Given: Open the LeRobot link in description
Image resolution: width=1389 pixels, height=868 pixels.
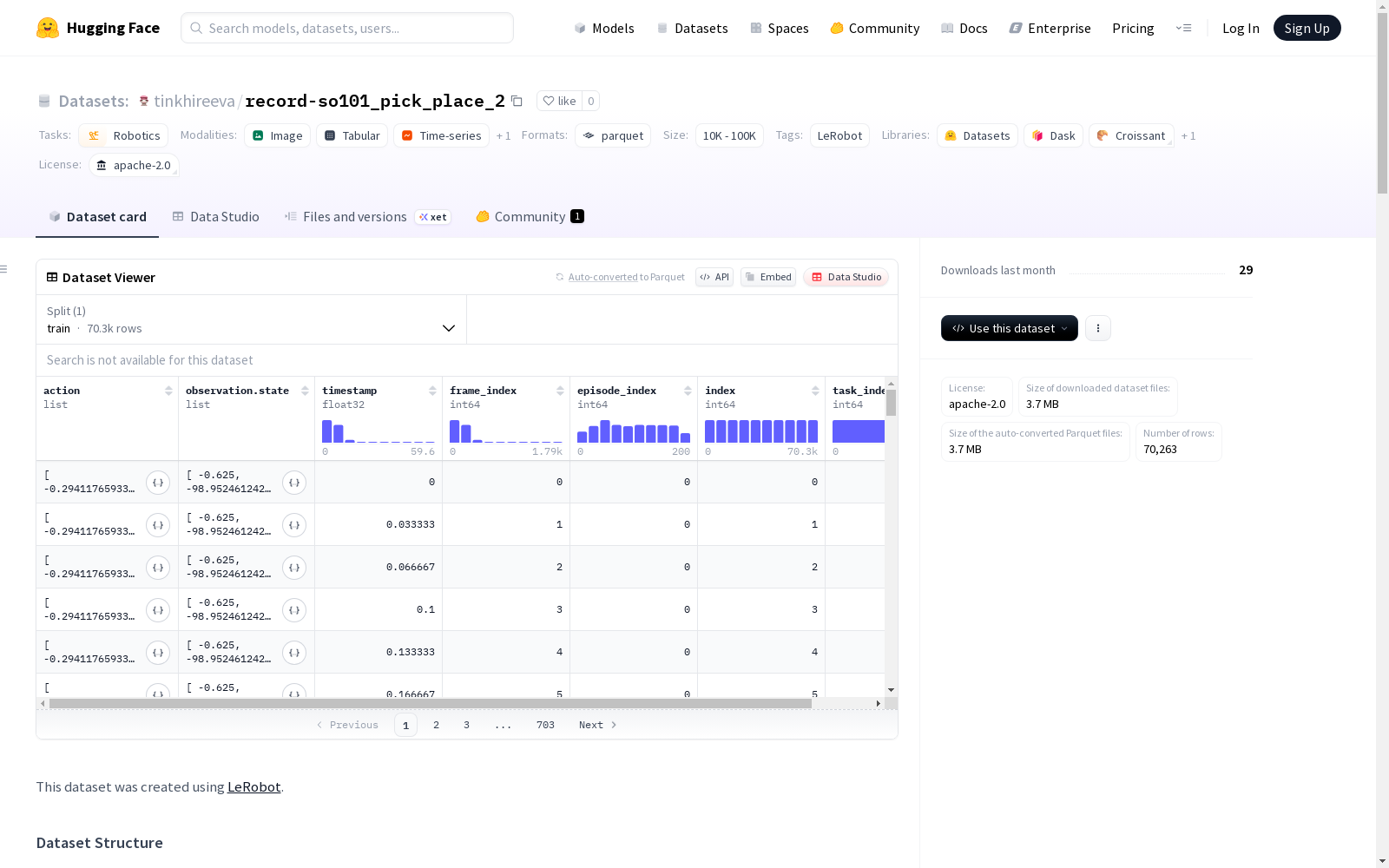Looking at the screenshot, I should (x=253, y=787).
